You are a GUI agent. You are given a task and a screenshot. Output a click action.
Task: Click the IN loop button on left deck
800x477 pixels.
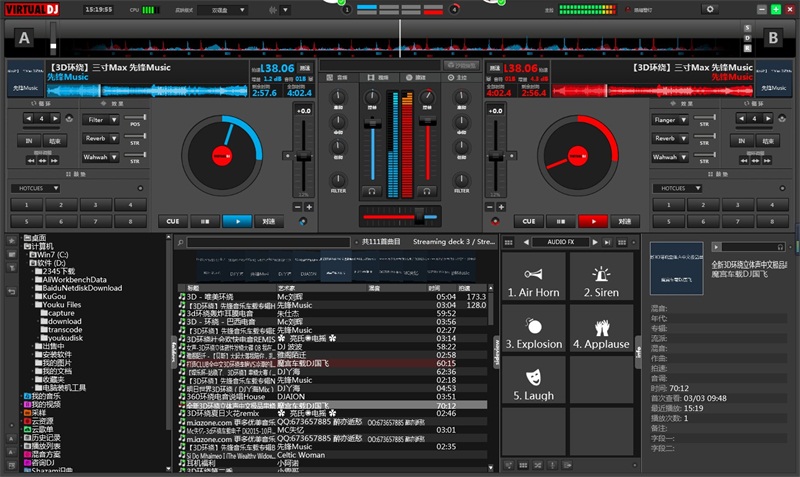(30, 141)
